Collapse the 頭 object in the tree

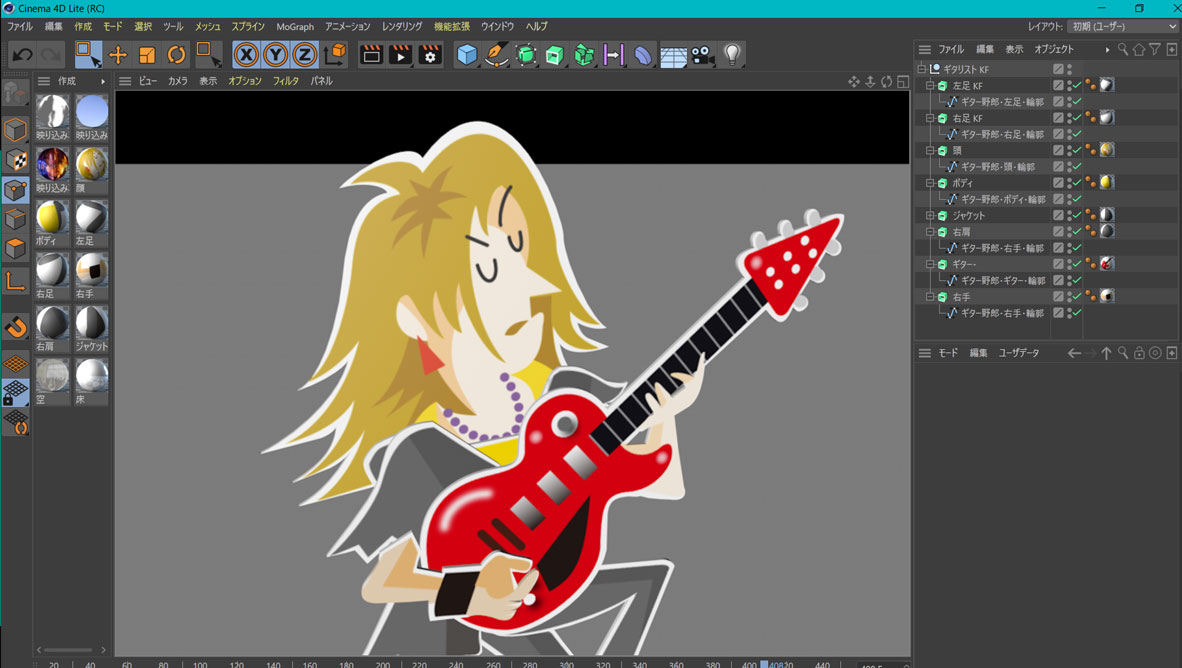[x=930, y=151]
